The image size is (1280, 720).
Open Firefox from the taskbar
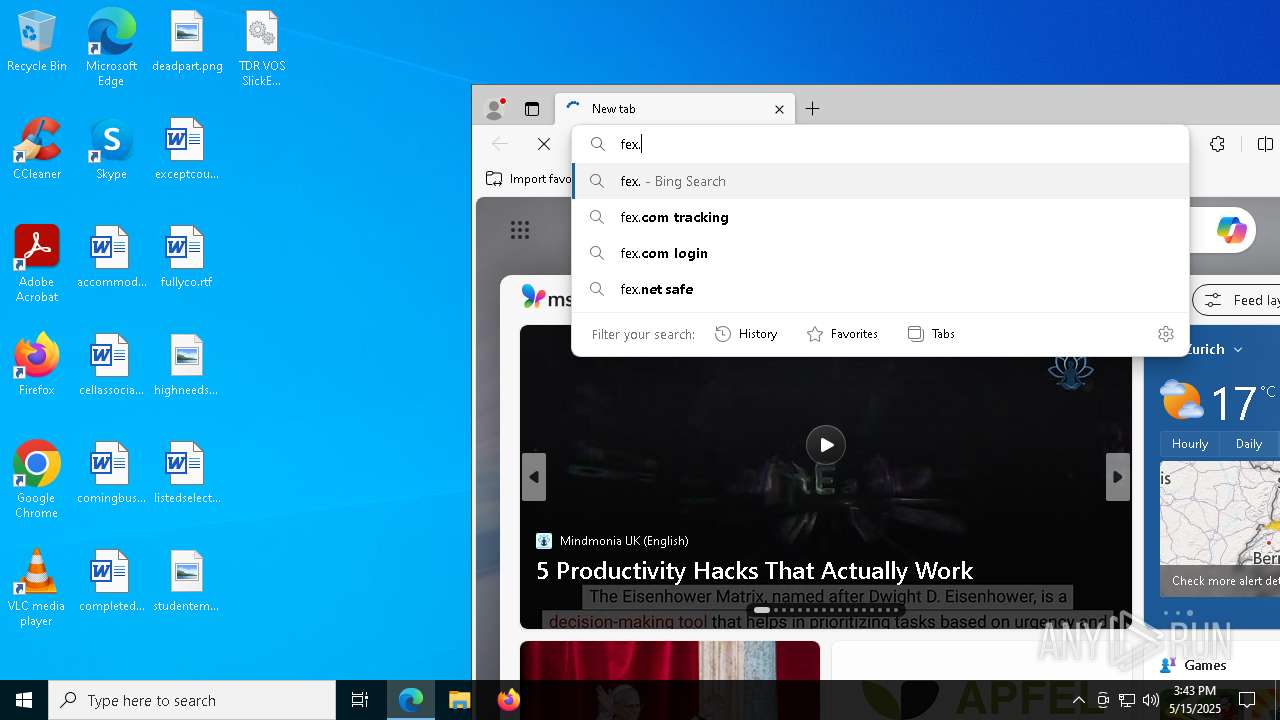[x=509, y=700]
